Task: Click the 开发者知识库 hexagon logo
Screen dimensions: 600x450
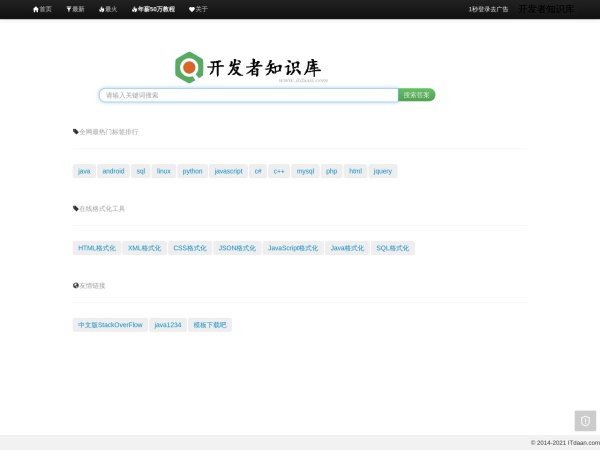Action: 189,68
